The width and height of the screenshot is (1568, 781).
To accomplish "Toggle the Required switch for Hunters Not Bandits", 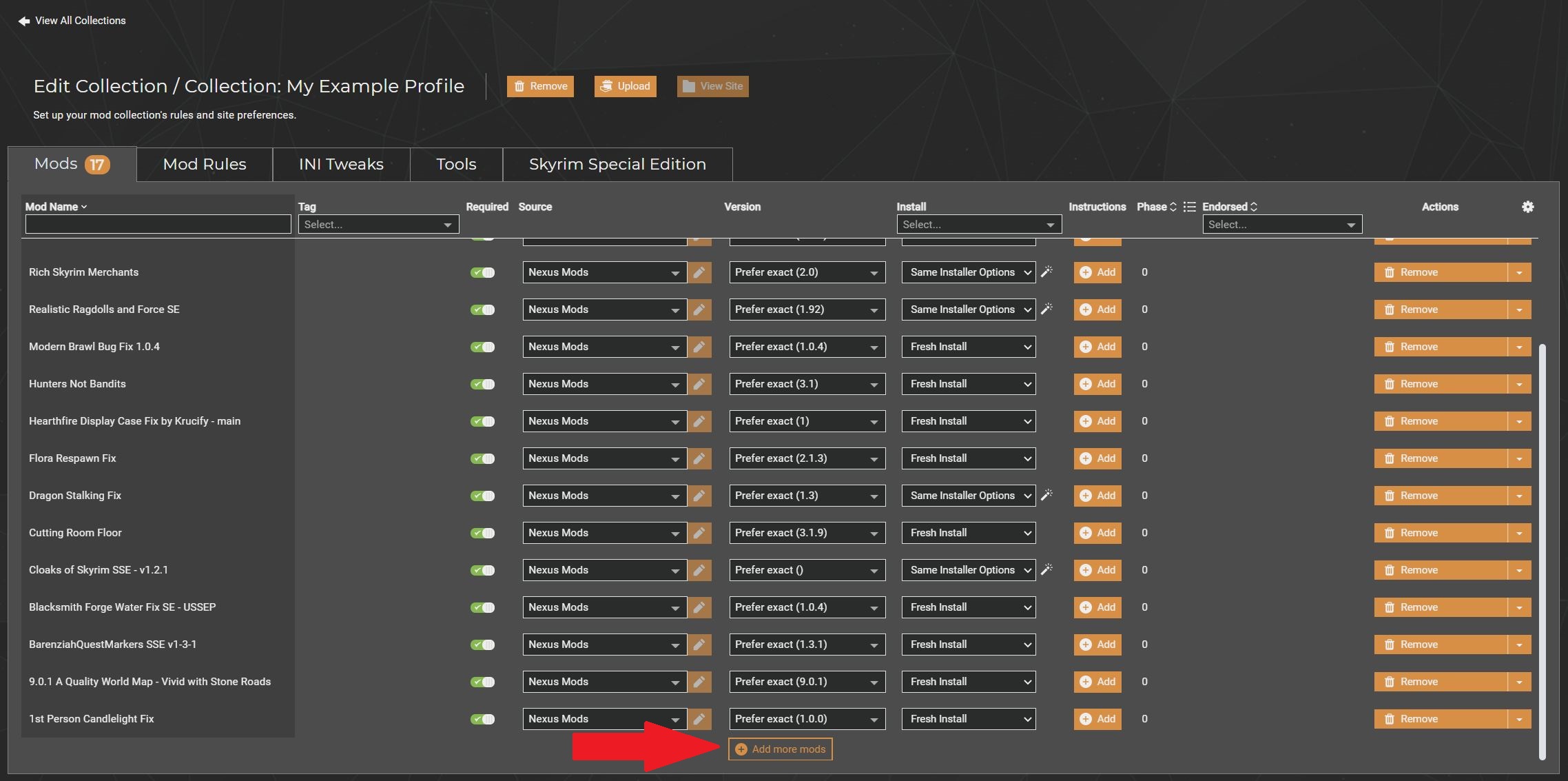I will (484, 384).
